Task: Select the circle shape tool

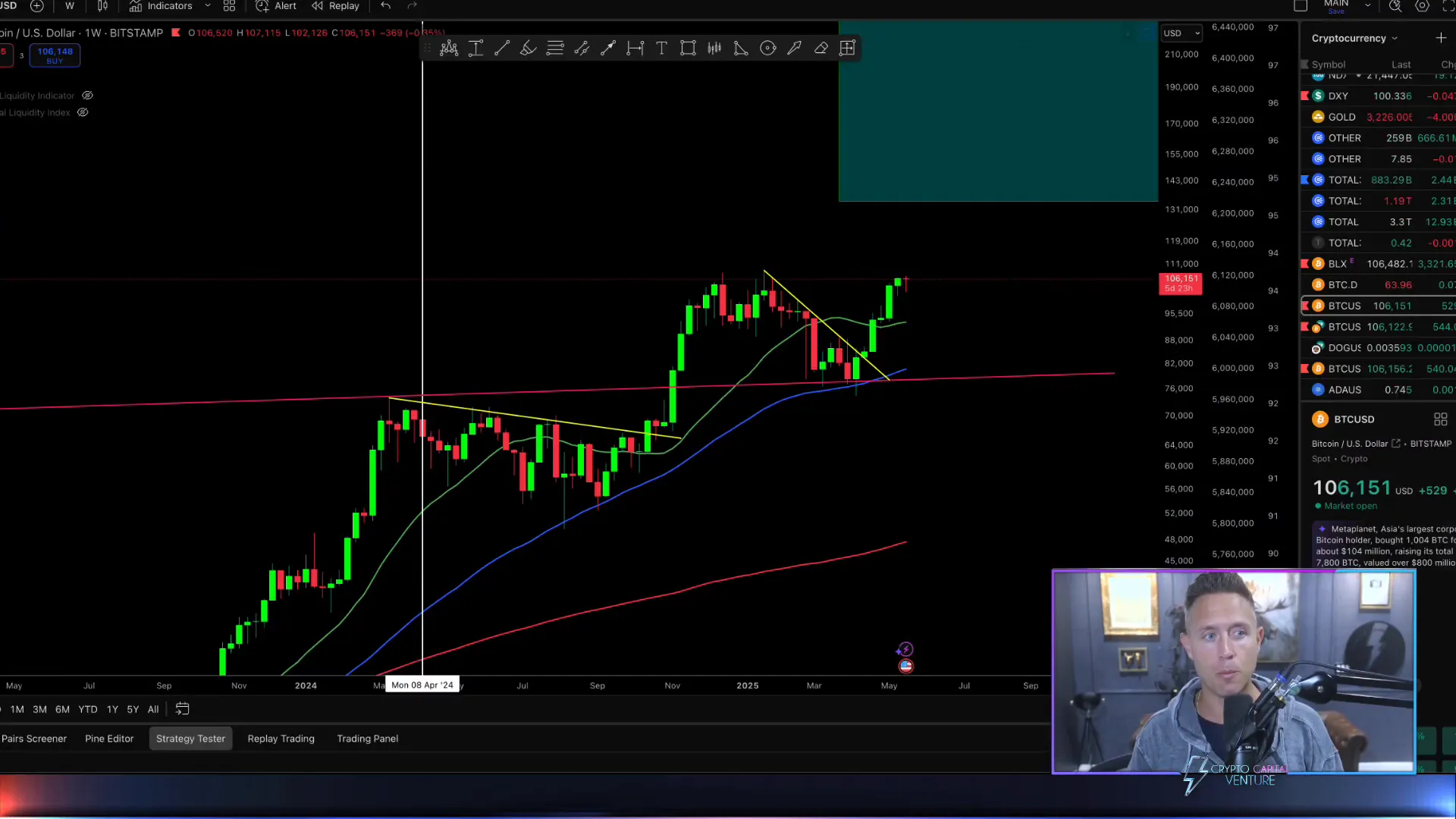Action: point(767,49)
